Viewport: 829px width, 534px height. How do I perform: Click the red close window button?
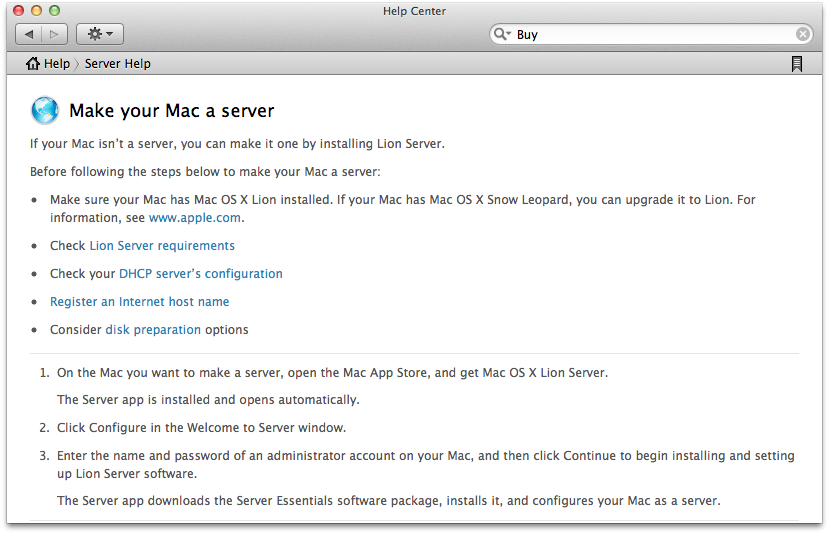point(19,11)
